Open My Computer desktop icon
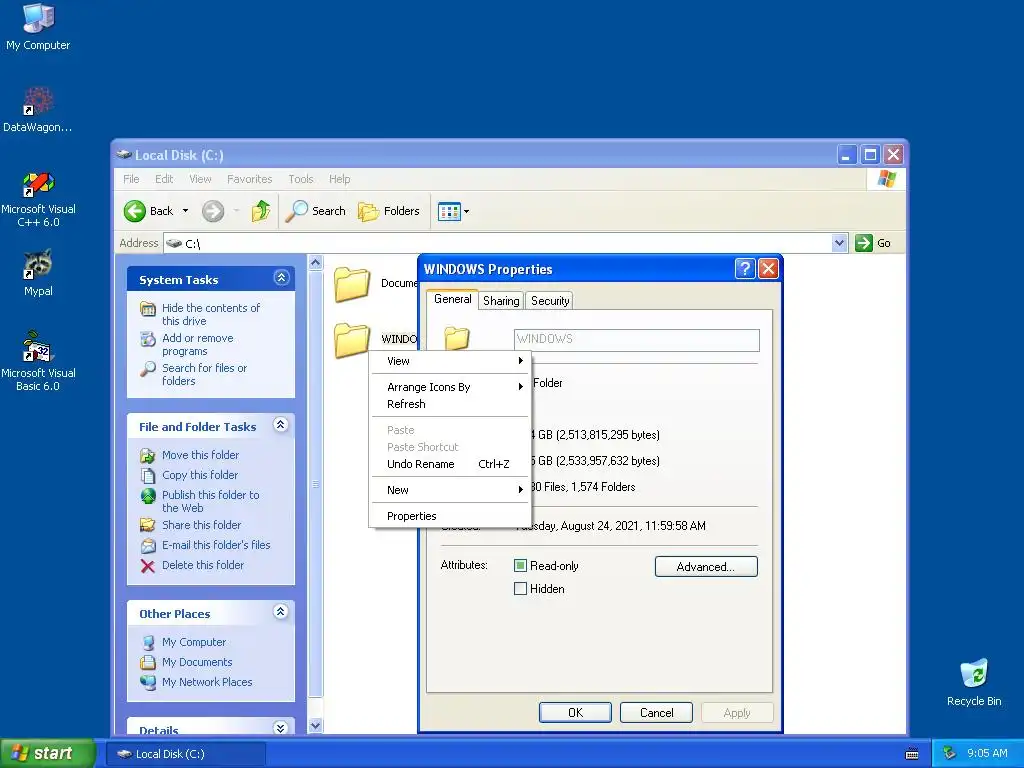Viewport: 1024px width, 768px height. click(x=38, y=26)
